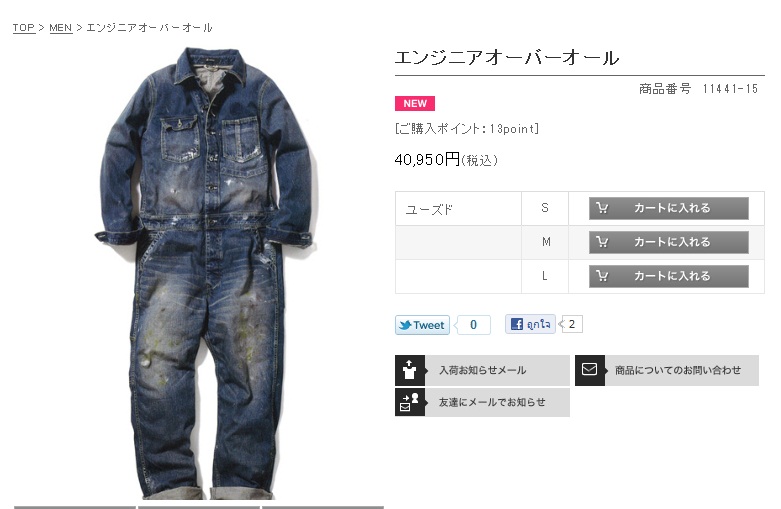Click the cart icon for size M
Screen dimensions: 781x509
point(602,242)
